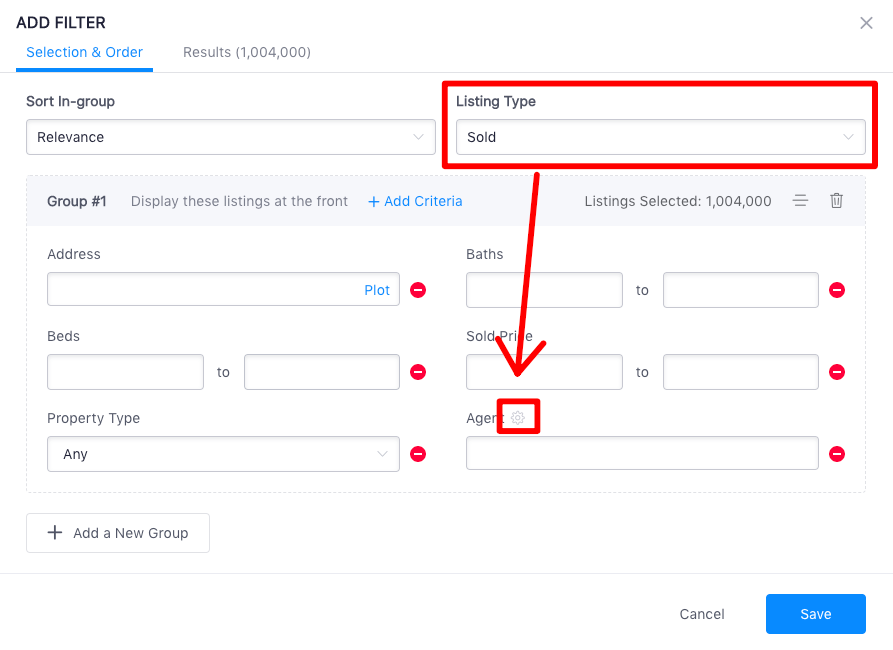
Task: Remove the Agent criteria row
Action: click(837, 454)
